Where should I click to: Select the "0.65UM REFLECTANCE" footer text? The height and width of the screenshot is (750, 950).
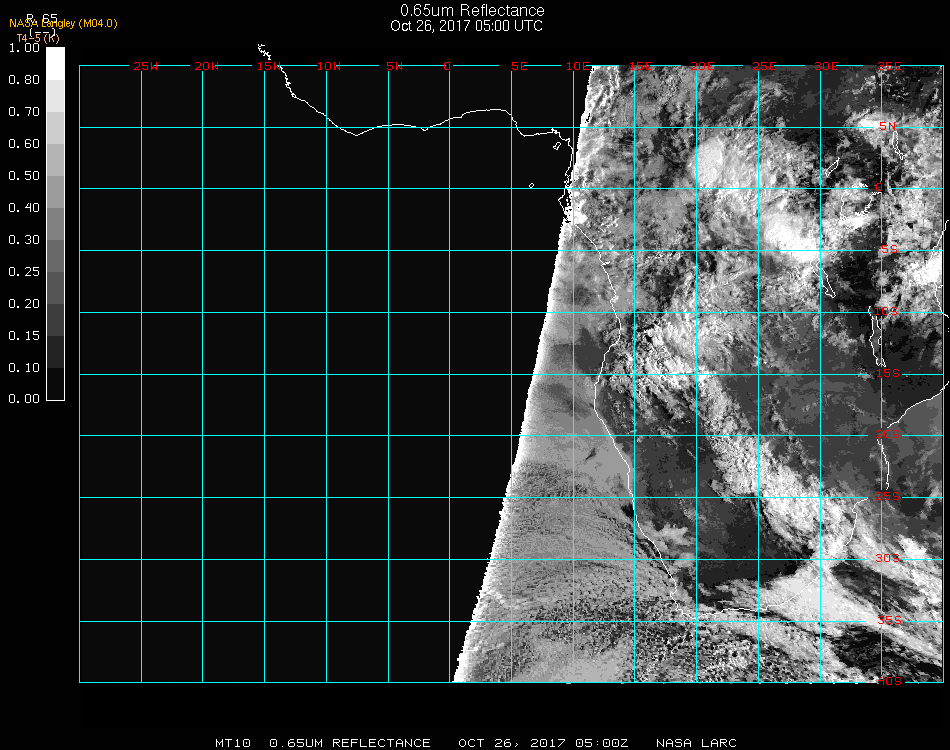(x=350, y=743)
